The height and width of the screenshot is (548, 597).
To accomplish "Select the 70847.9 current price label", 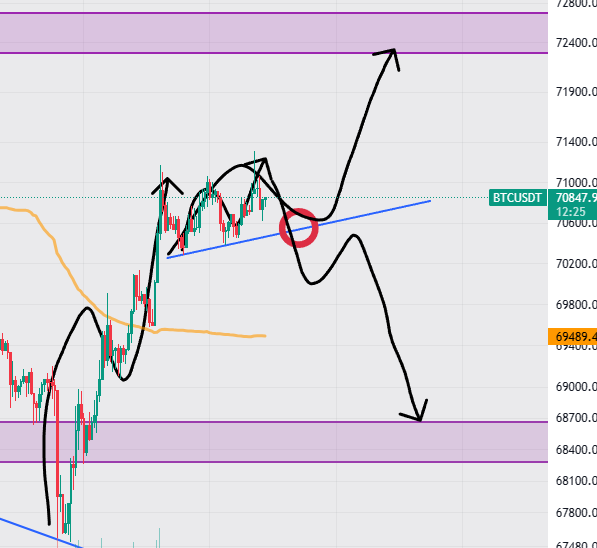I will (576, 198).
